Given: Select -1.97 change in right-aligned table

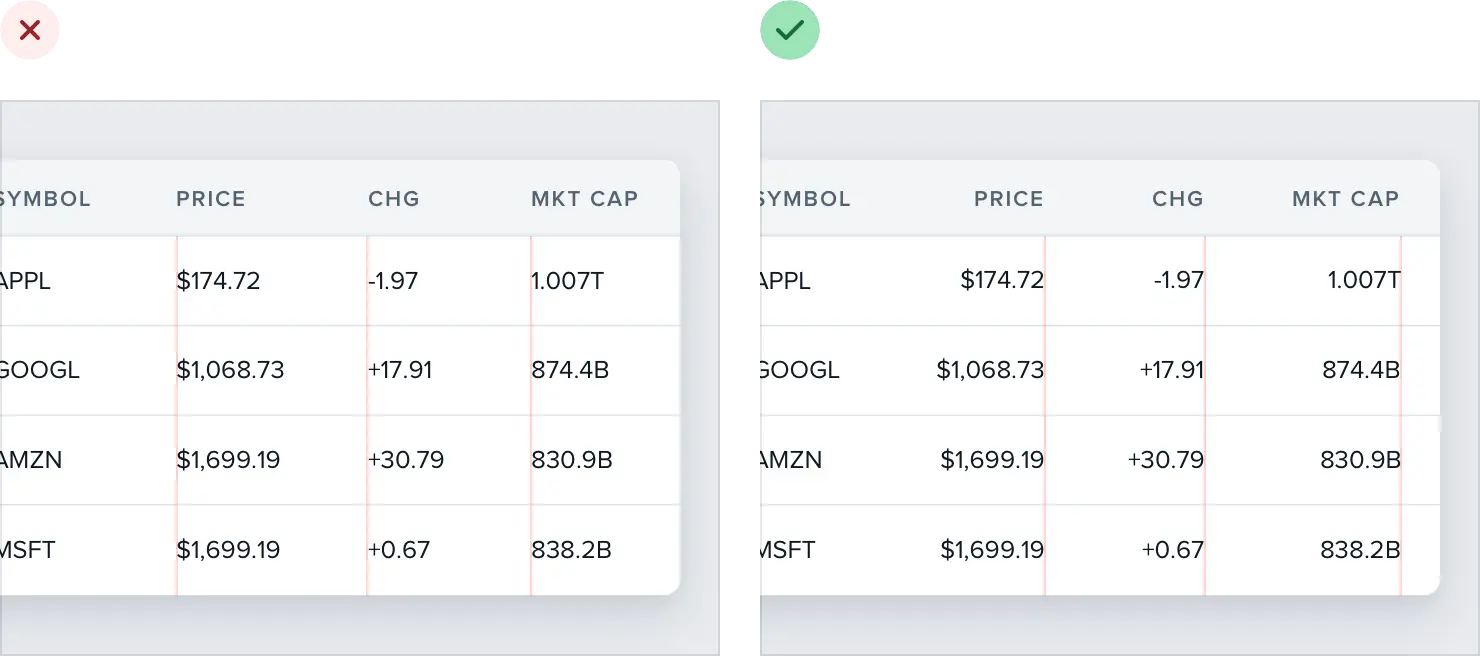Looking at the screenshot, I should (1178, 281).
